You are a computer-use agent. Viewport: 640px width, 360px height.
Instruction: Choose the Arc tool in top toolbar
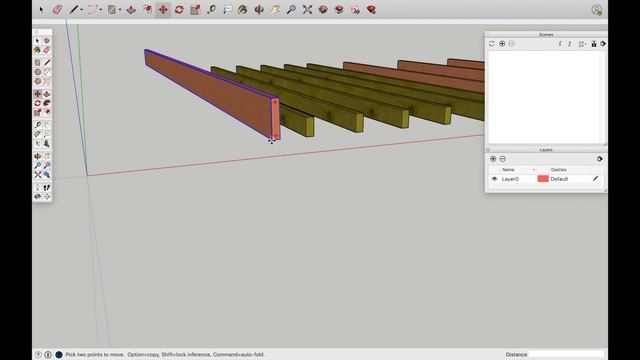[93, 9]
